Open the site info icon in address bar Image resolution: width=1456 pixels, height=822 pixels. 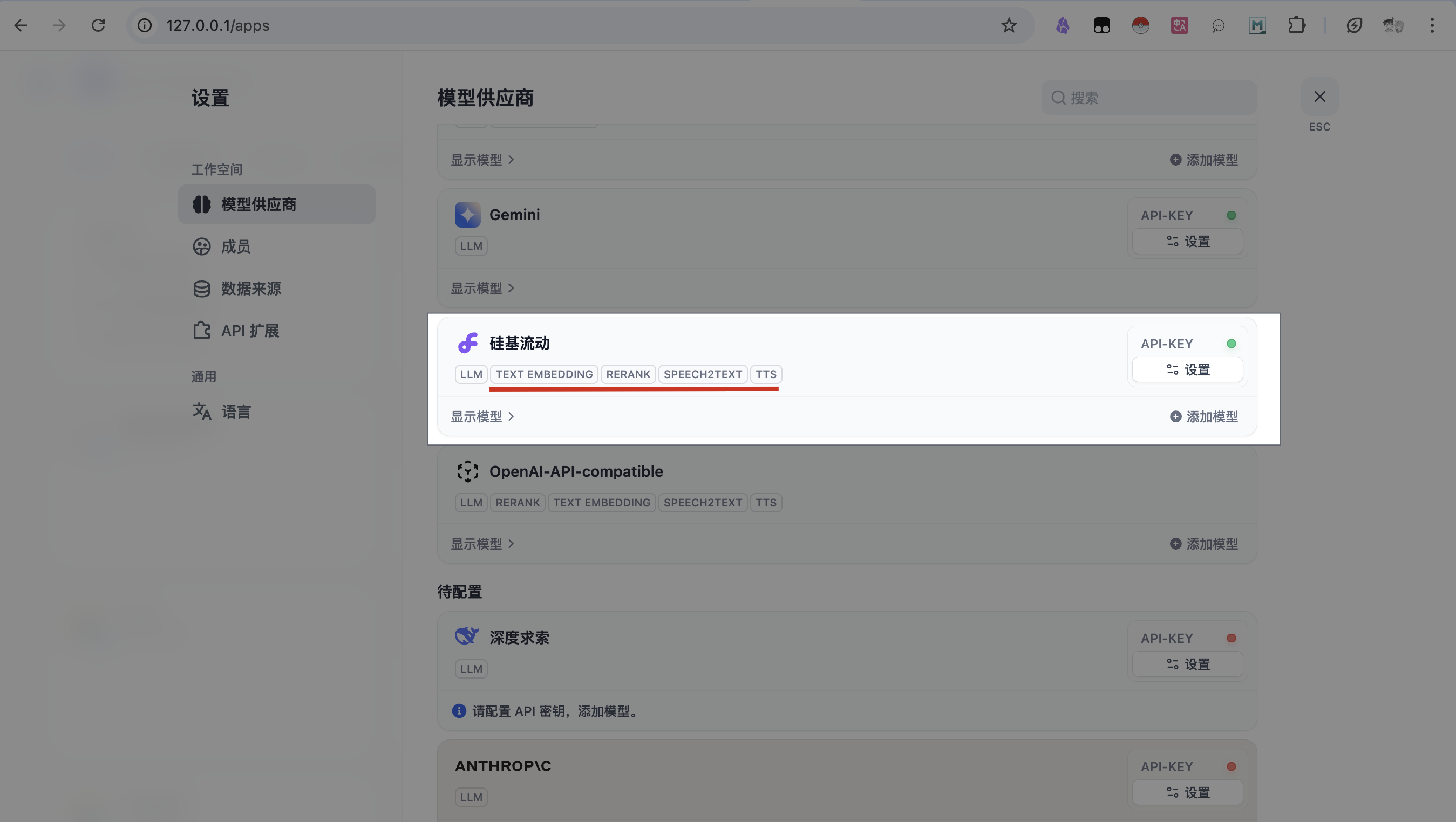145,25
